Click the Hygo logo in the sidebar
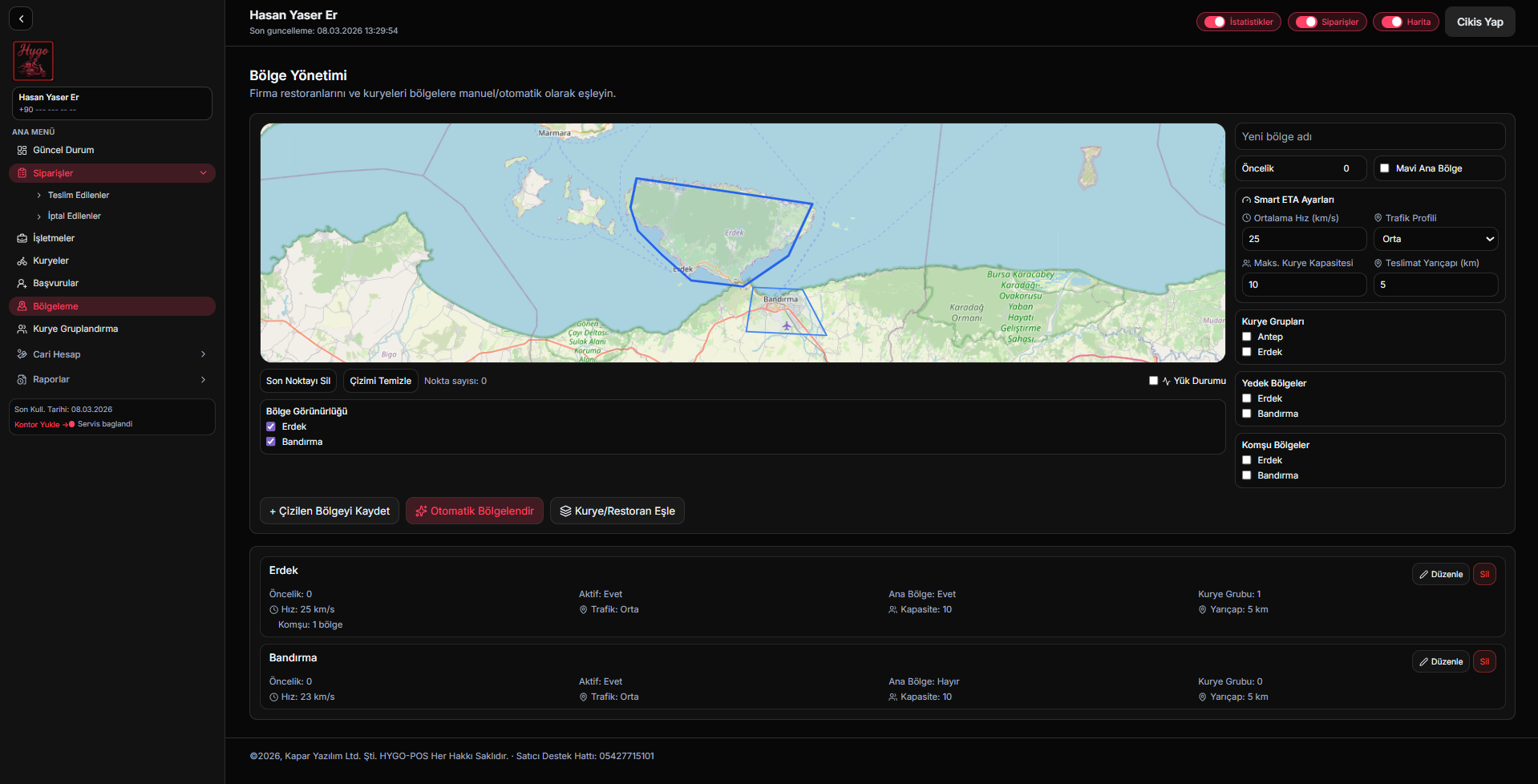This screenshot has height=784, width=1538. tap(33, 61)
